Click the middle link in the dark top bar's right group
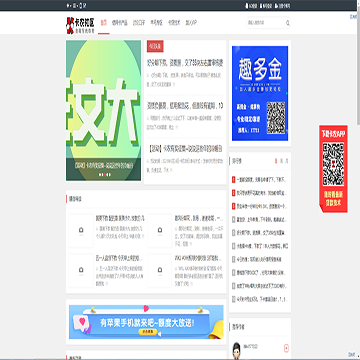 tap(266, 6)
